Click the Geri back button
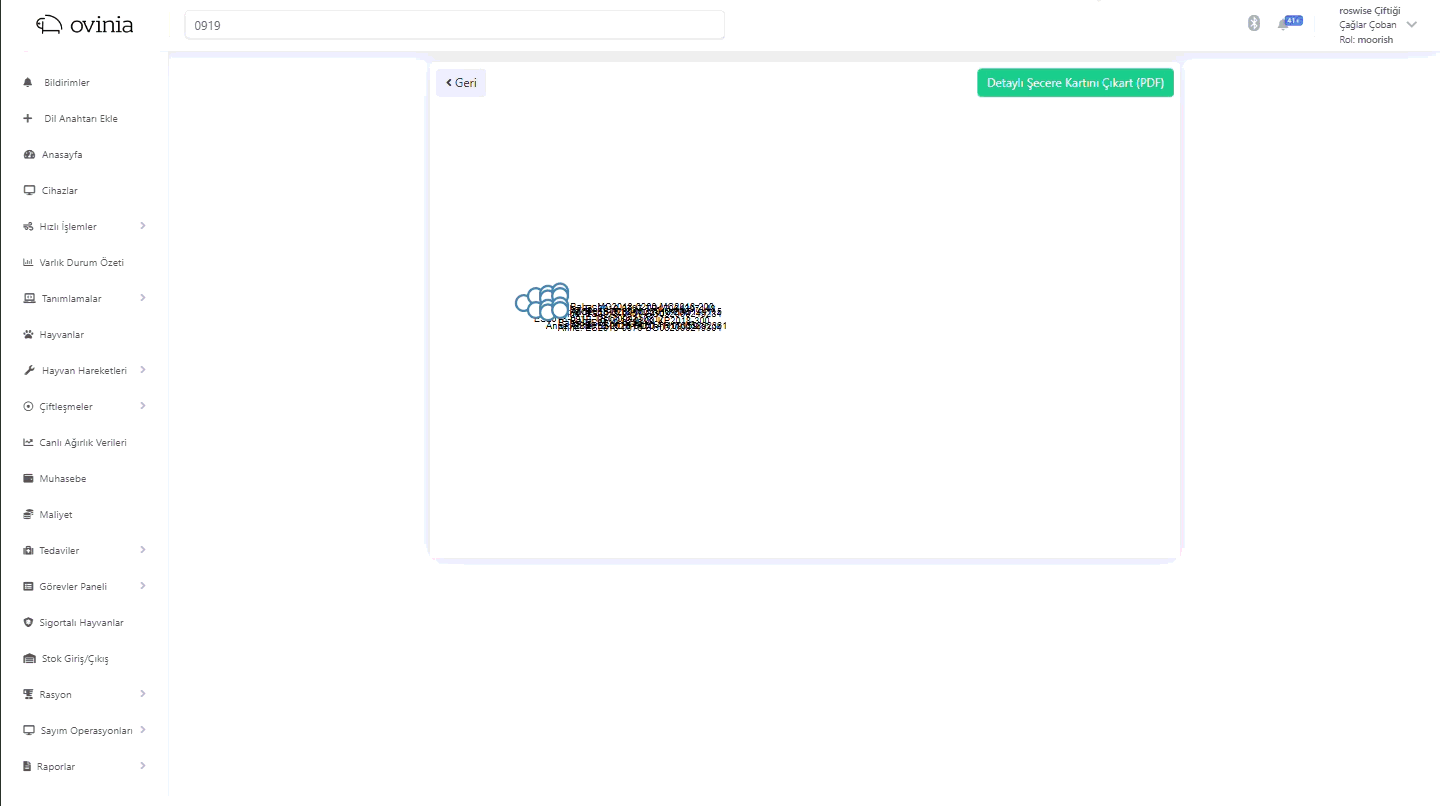Image resolution: width=1440 pixels, height=806 pixels. (x=461, y=83)
